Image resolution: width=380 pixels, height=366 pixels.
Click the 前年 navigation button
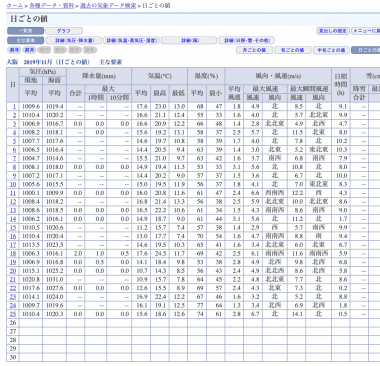tap(14, 50)
